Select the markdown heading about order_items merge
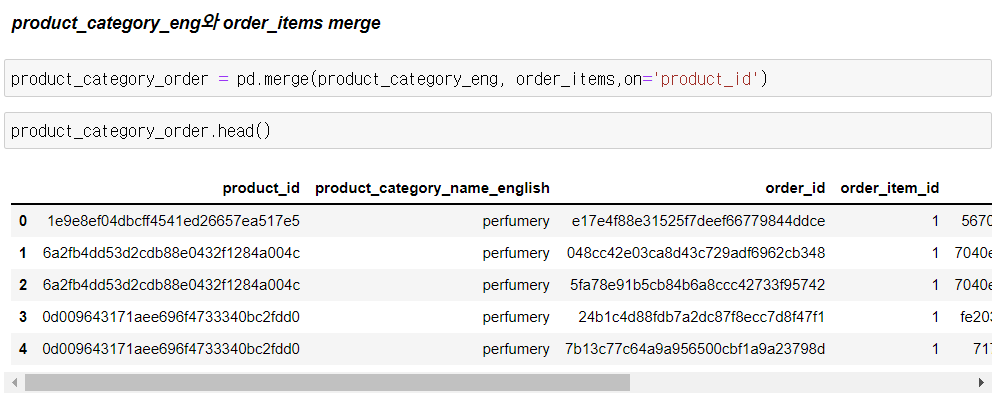1002x407 pixels. point(196,23)
